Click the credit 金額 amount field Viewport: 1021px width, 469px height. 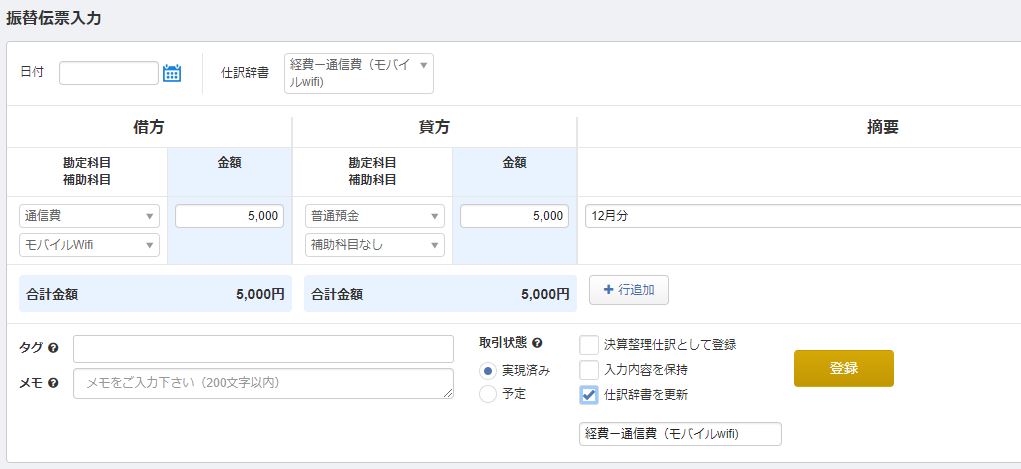coord(514,216)
